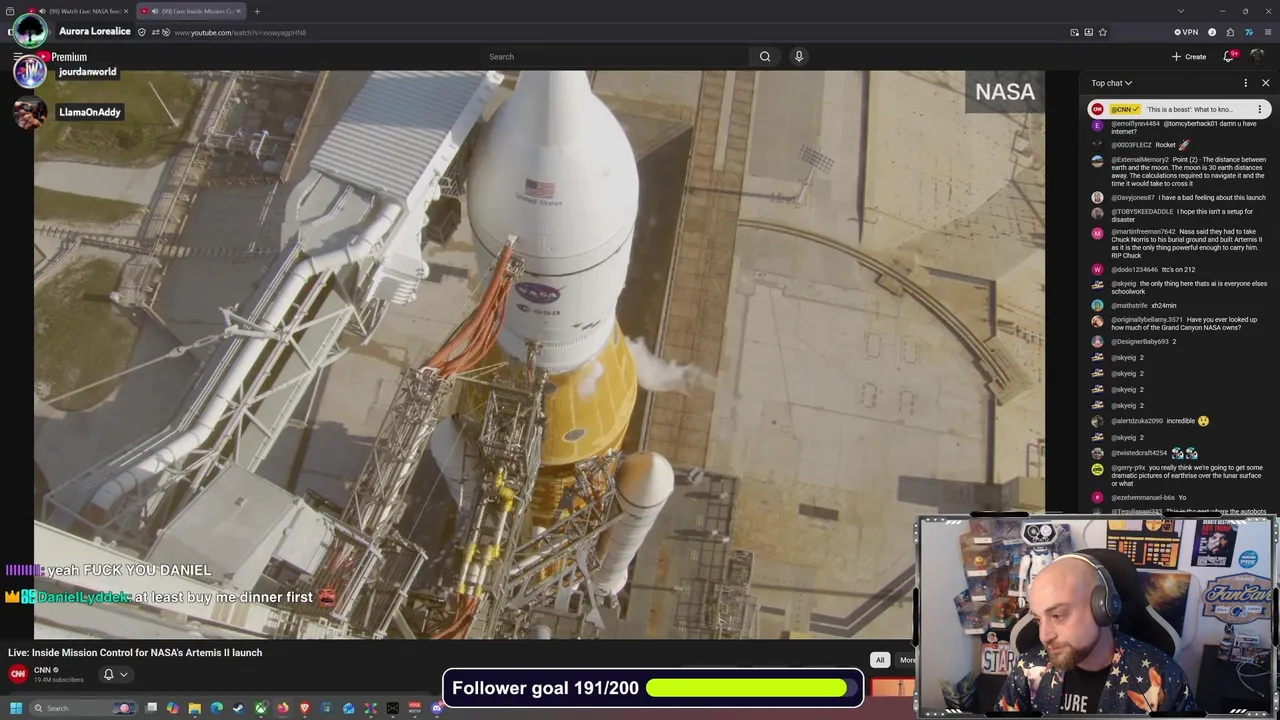1280x720 pixels.
Task: Expand the notification bell subscription dropdown
Action: point(116,674)
